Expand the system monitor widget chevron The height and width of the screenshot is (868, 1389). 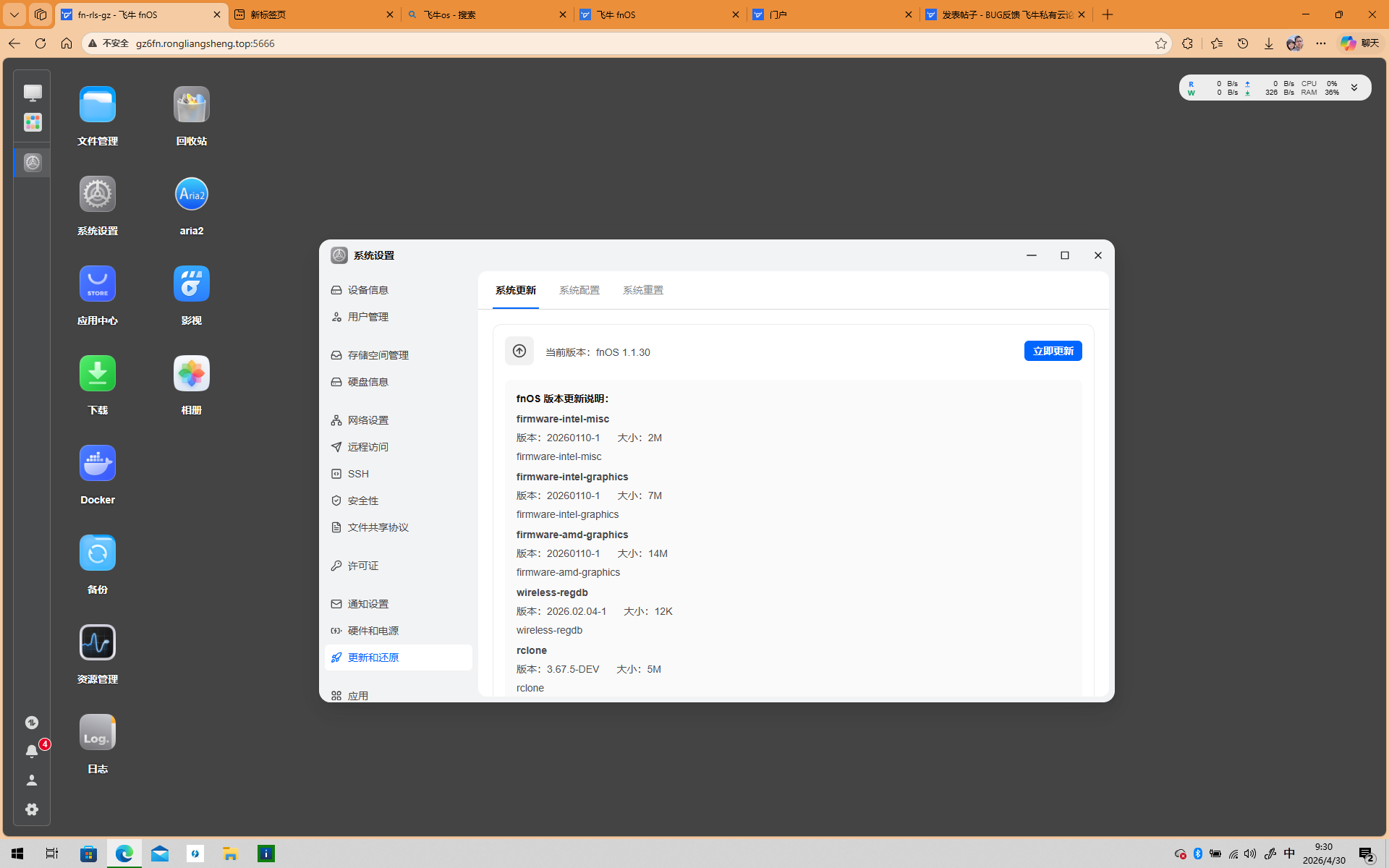pyautogui.click(x=1354, y=88)
